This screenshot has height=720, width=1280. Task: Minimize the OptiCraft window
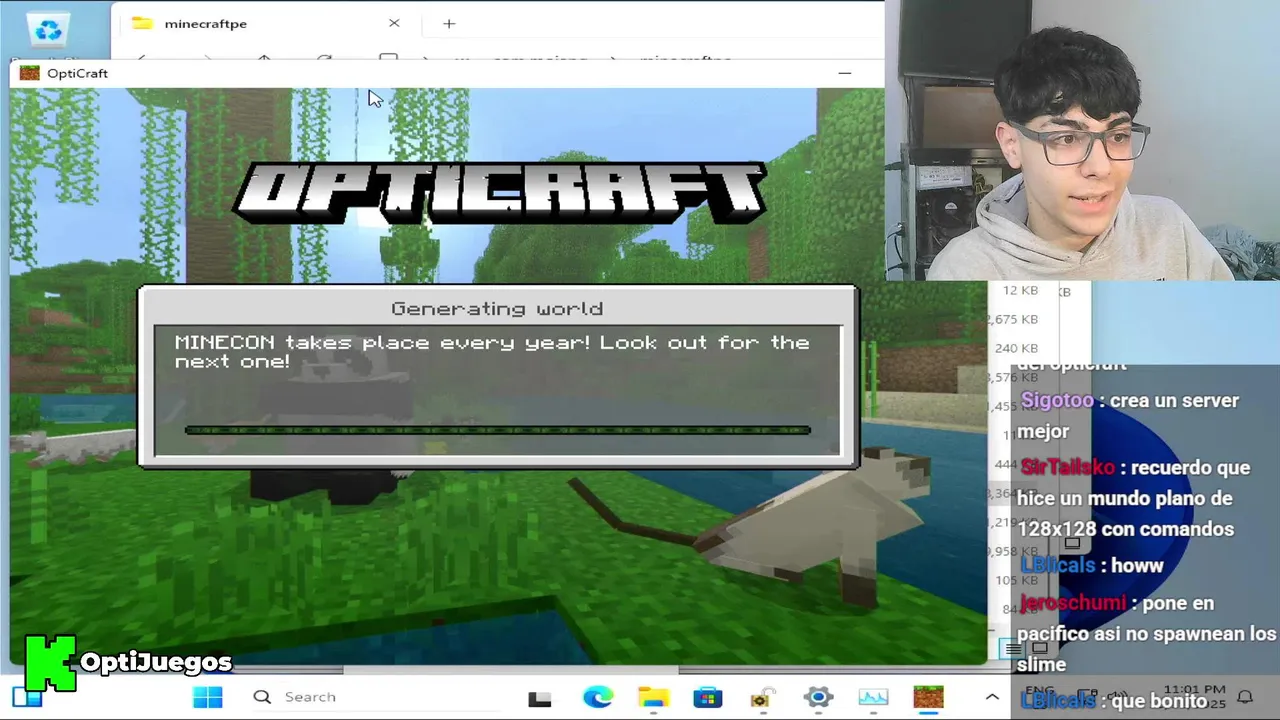point(845,73)
